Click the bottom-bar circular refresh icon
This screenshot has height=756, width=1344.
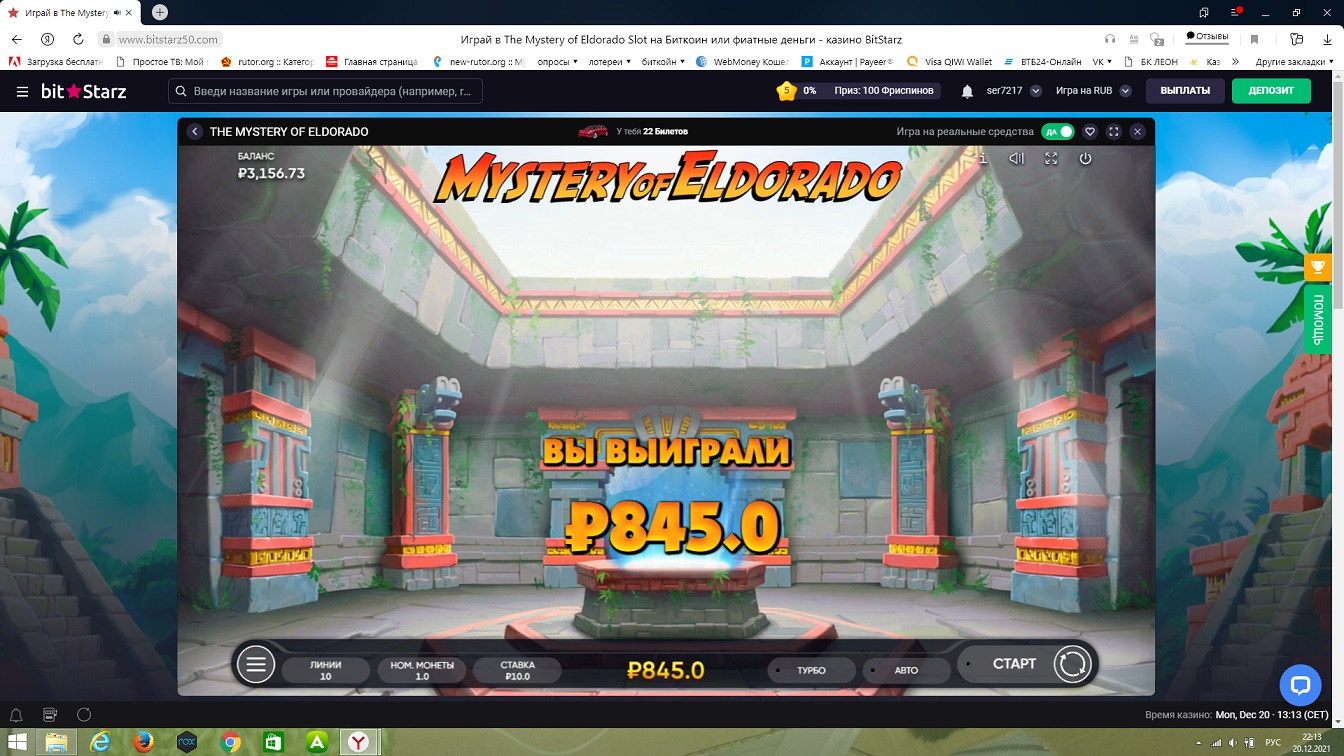[x=84, y=715]
